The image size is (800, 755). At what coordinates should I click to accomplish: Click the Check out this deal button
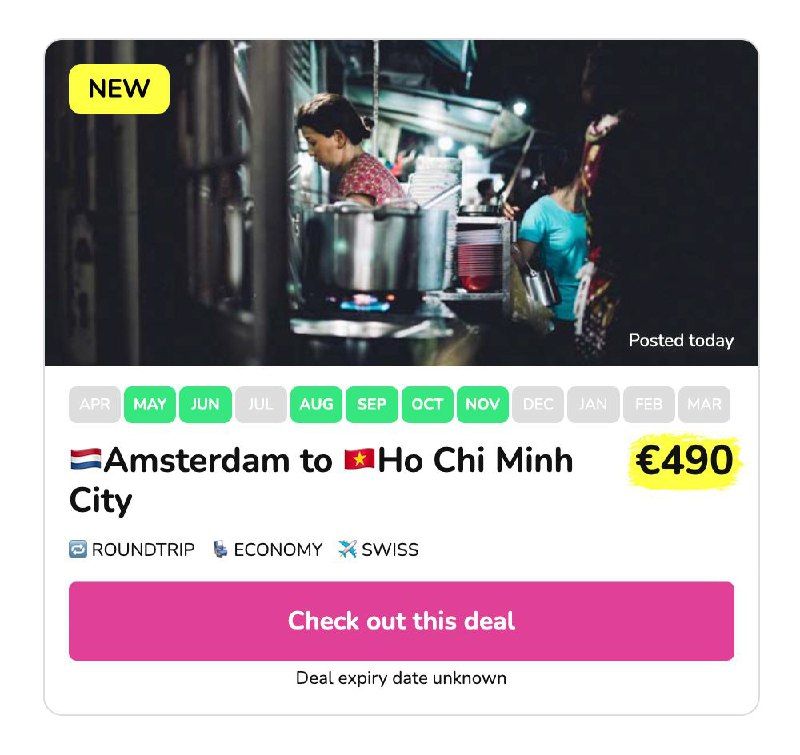[402, 621]
